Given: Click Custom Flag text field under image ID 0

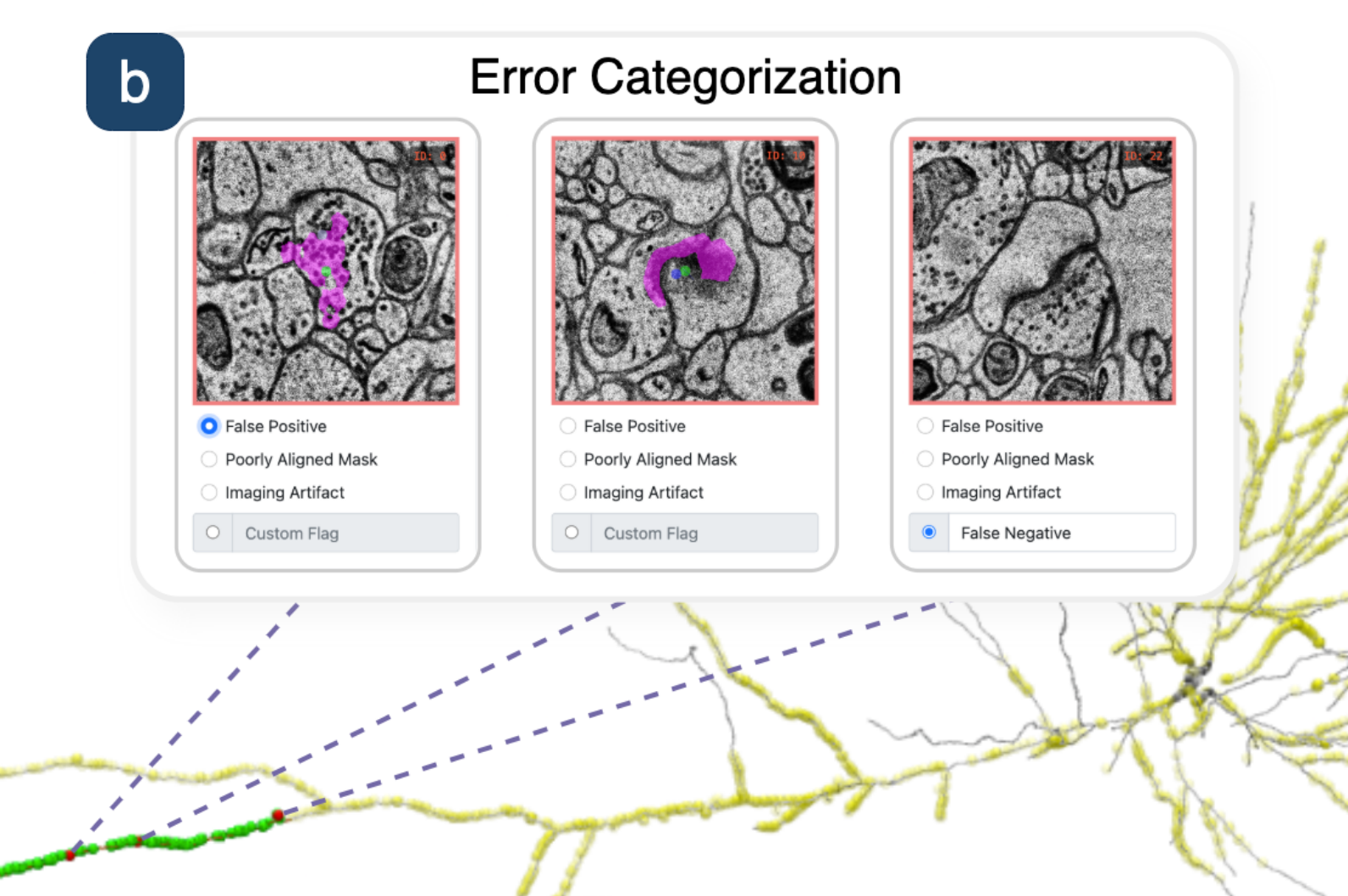Looking at the screenshot, I should (x=345, y=534).
